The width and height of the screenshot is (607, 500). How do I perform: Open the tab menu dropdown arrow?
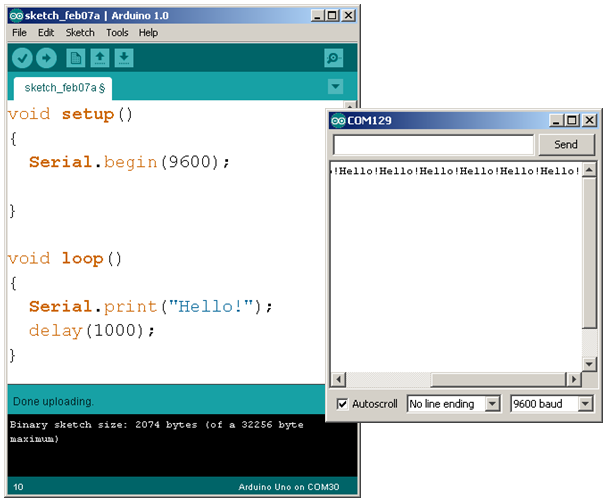(335, 86)
